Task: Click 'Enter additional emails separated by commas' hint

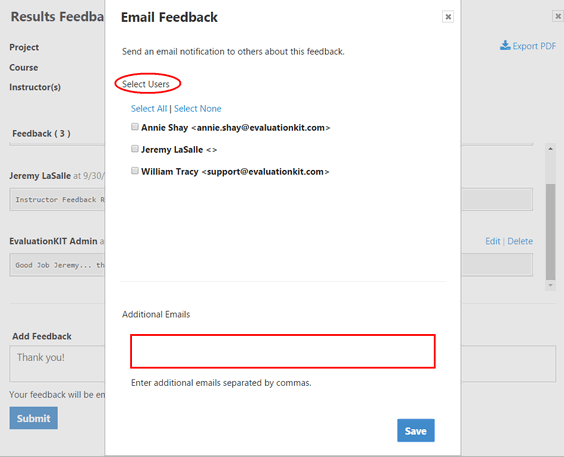Action: point(221,383)
